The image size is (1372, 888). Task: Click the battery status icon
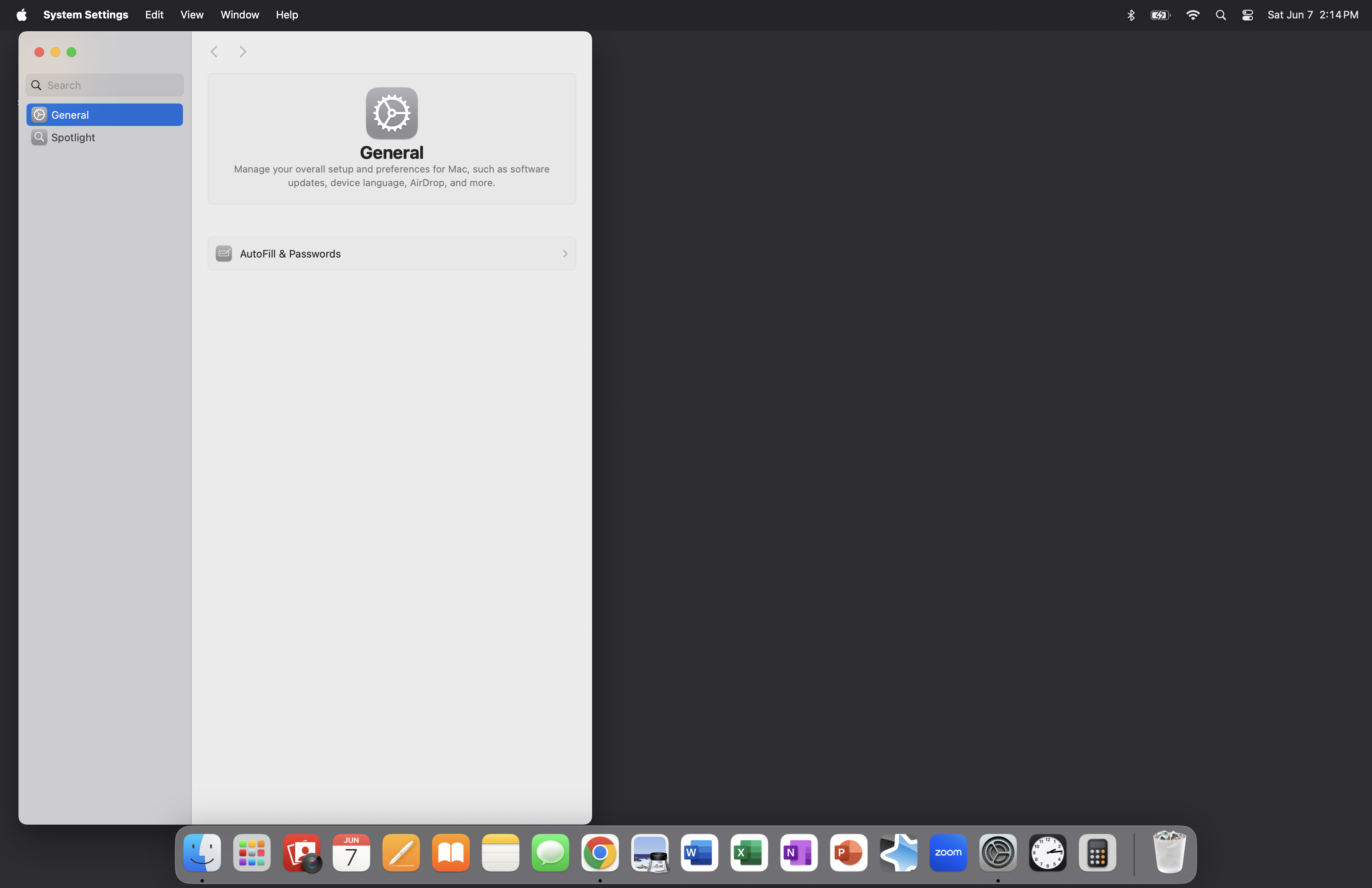[x=1160, y=15]
